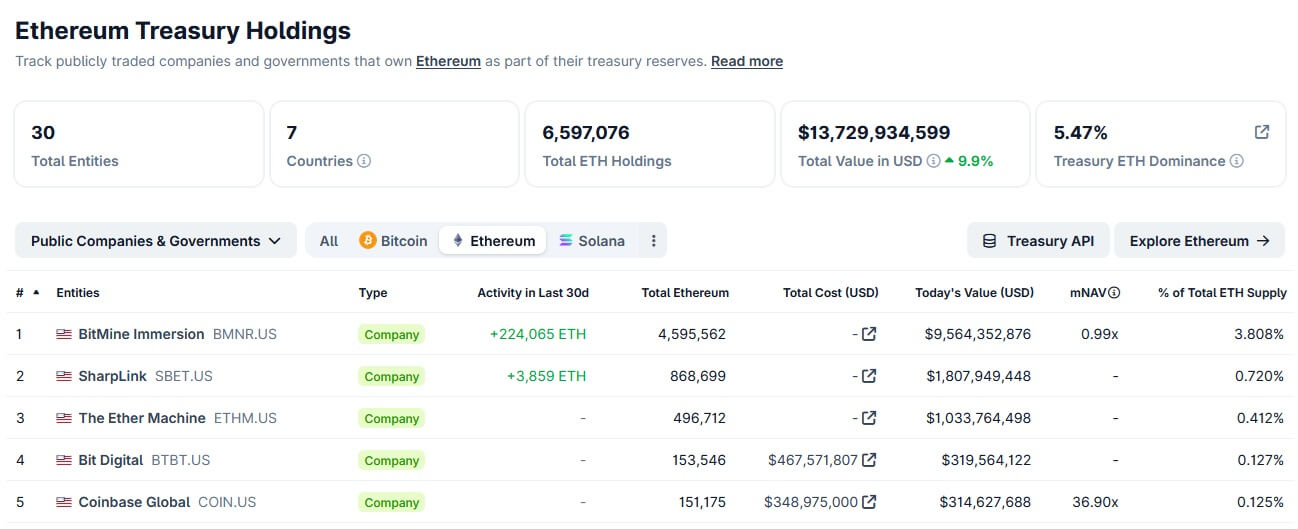The width and height of the screenshot is (1298, 529).
Task: Open the Treasury ETH Dominance external link icon
Action: coord(1262,132)
